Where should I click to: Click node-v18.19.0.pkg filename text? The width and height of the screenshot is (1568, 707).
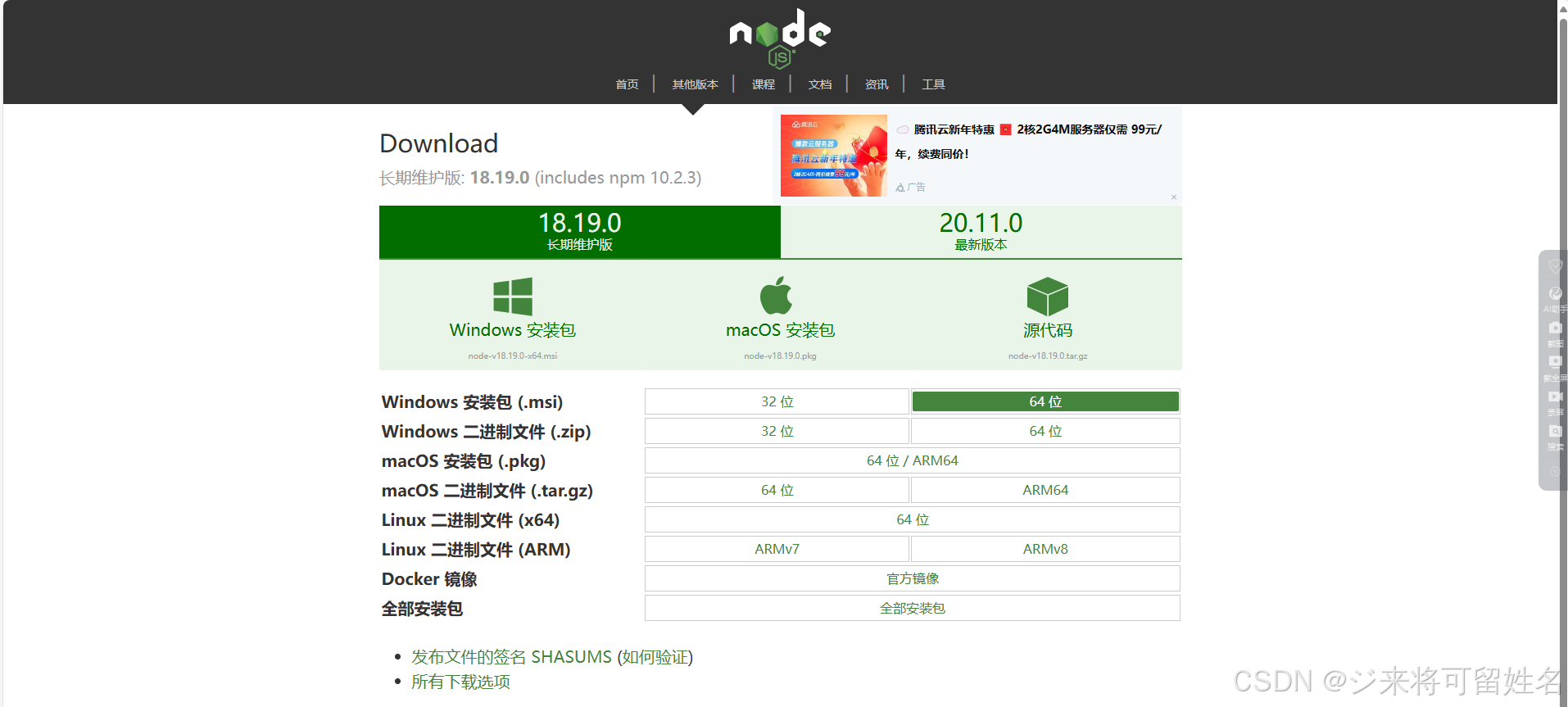point(780,356)
